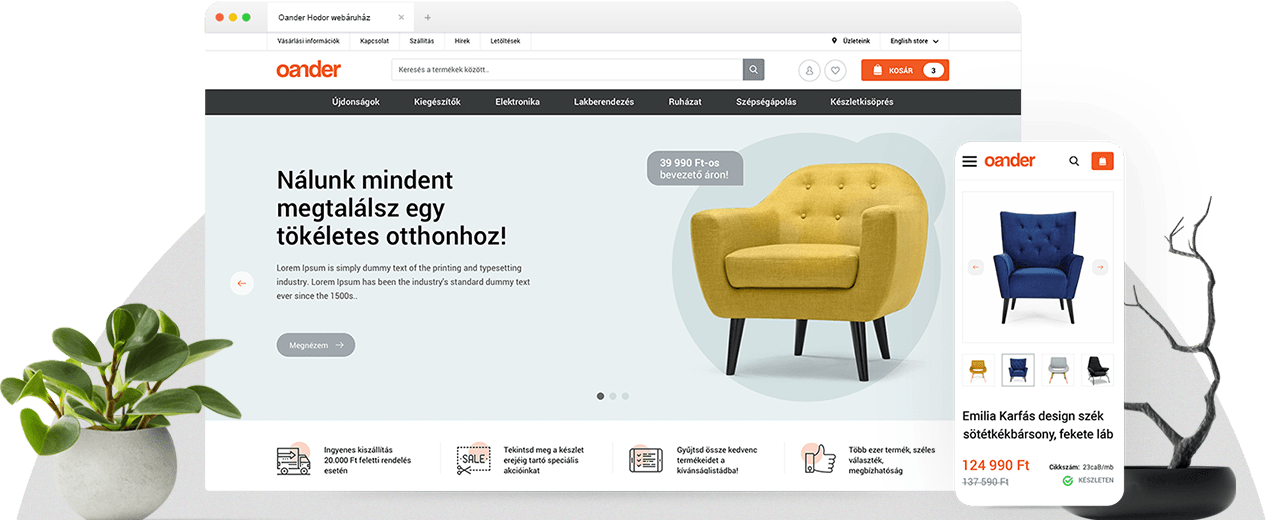Screen dimensions: 1280x520
Task: Click the green Készleten check icon
Action: 1067,481
